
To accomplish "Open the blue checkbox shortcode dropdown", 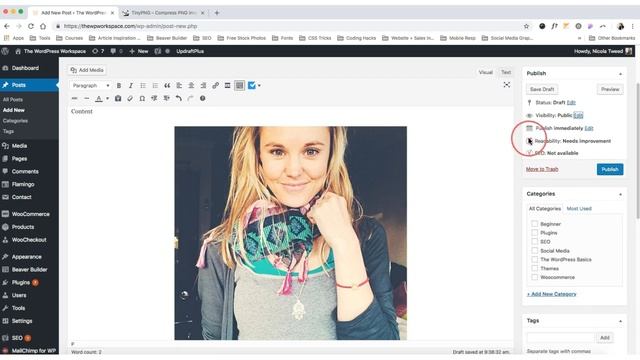I will tap(259, 86).
